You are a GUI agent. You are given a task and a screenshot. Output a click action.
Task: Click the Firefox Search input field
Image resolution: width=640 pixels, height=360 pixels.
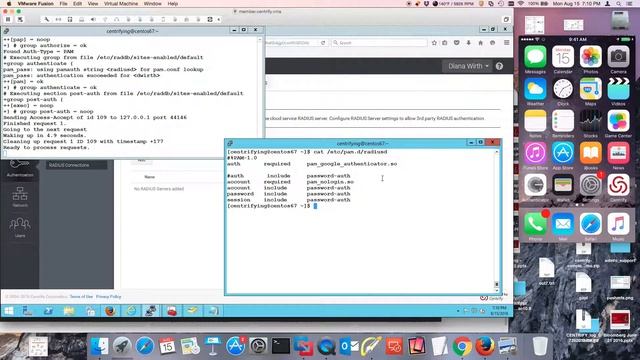pyautogui.click(x=380, y=42)
